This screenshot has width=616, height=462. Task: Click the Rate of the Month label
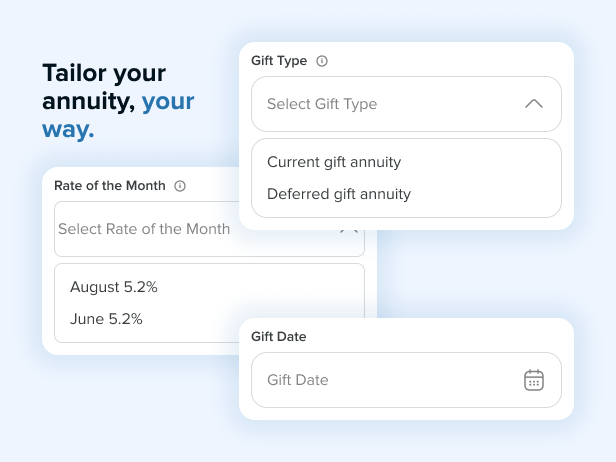coord(110,186)
